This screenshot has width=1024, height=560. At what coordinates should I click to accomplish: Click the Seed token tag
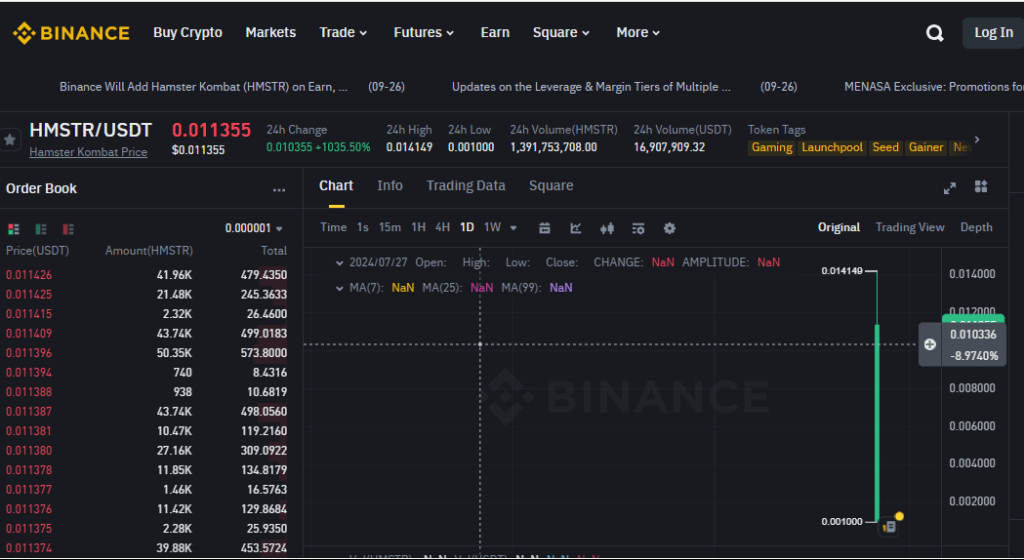point(885,148)
